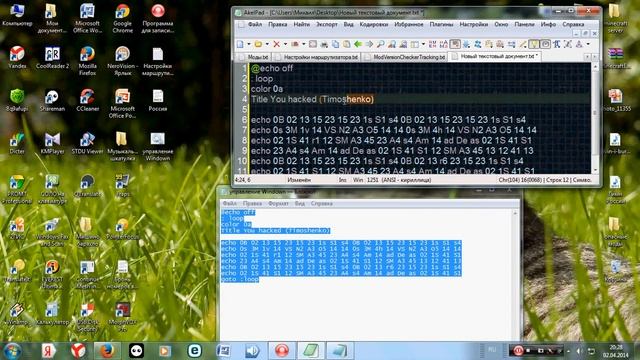Open the CCleaner desktop shortcut
This screenshot has height=360, width=640.
tap(87, 100)
